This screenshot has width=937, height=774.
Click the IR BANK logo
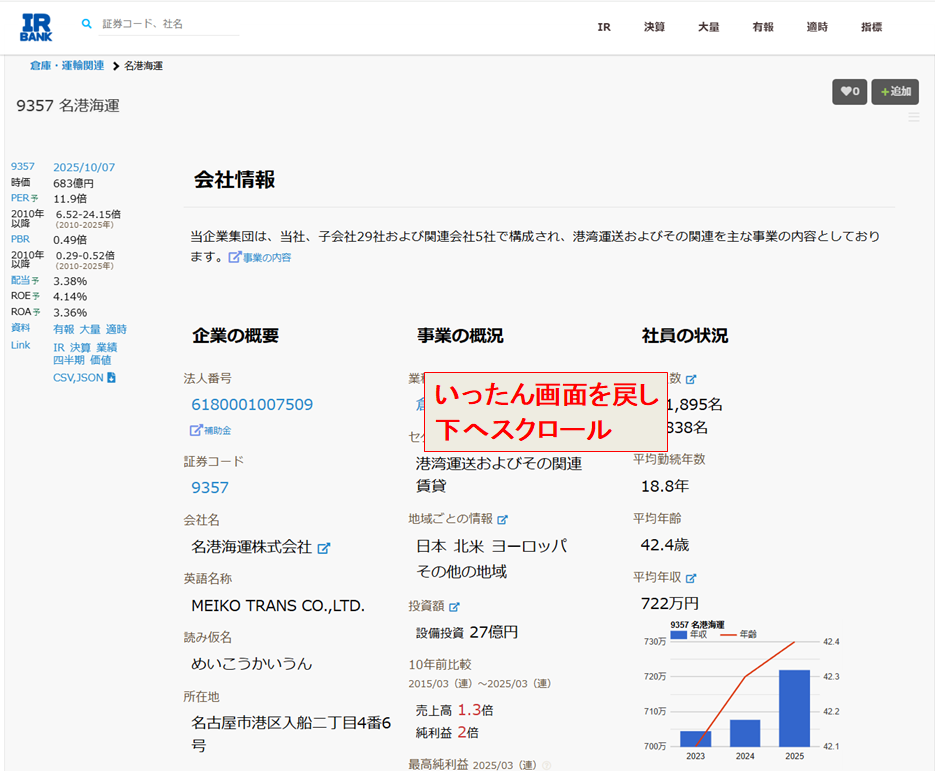(36, 28)
